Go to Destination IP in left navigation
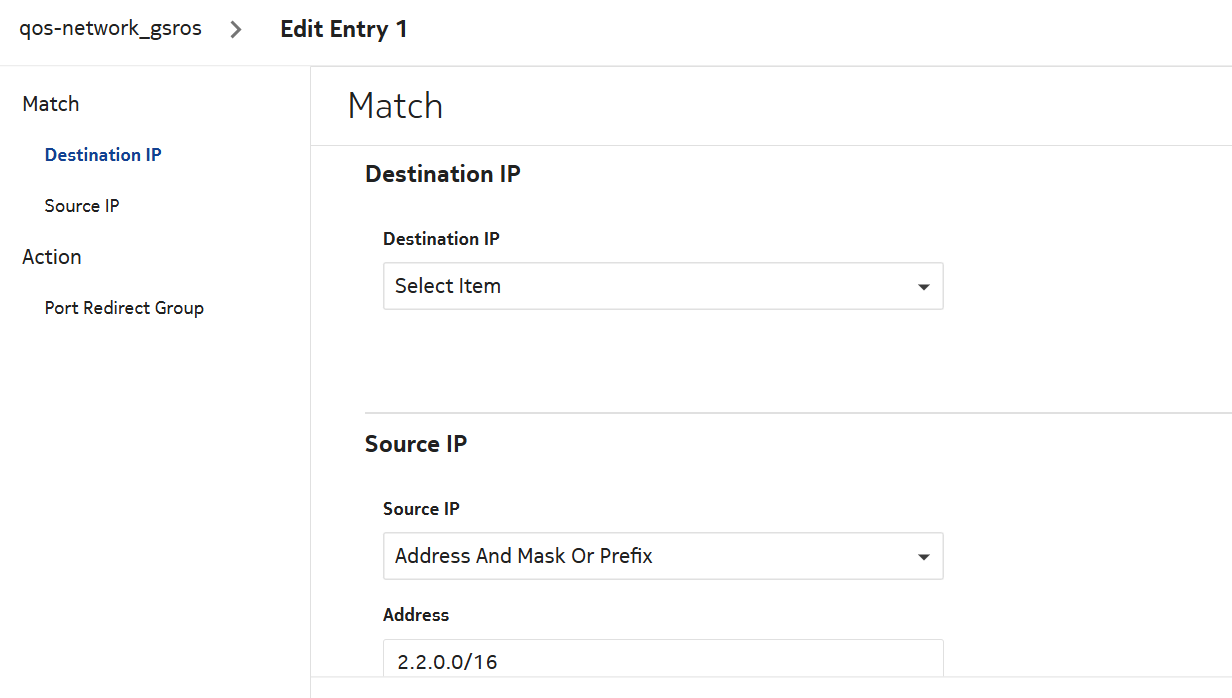 coord(103,155)
